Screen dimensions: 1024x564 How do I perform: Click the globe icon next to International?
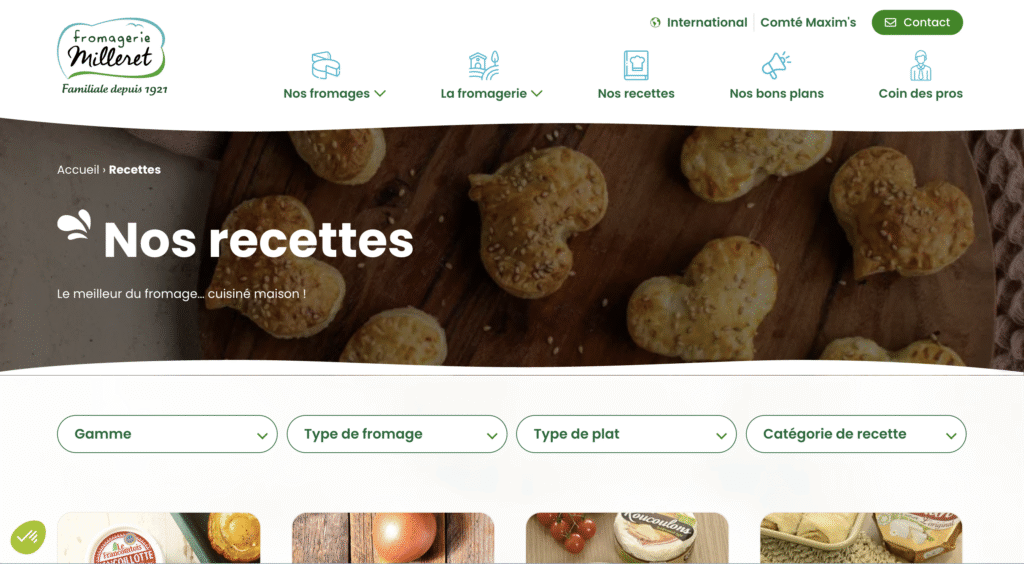coord(655,23)
